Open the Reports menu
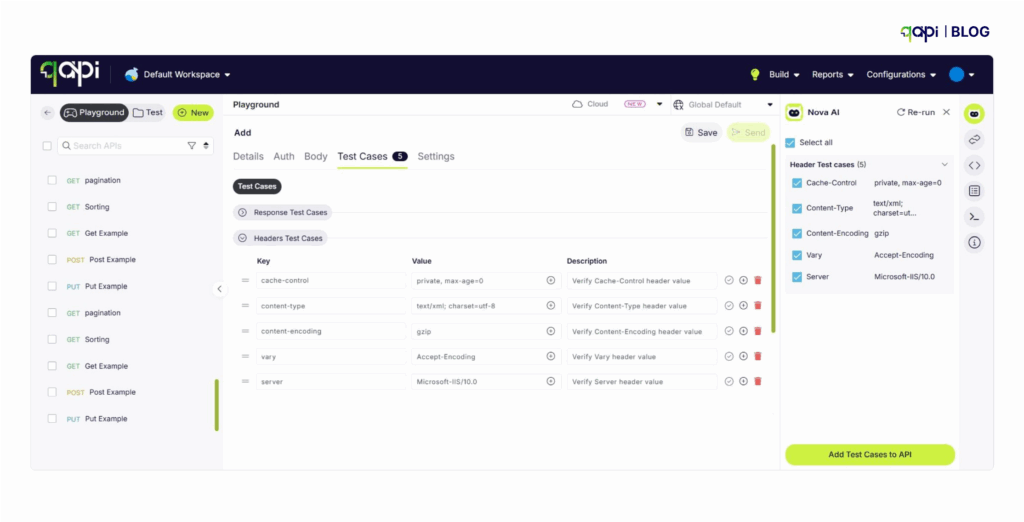 pos(832,75)
